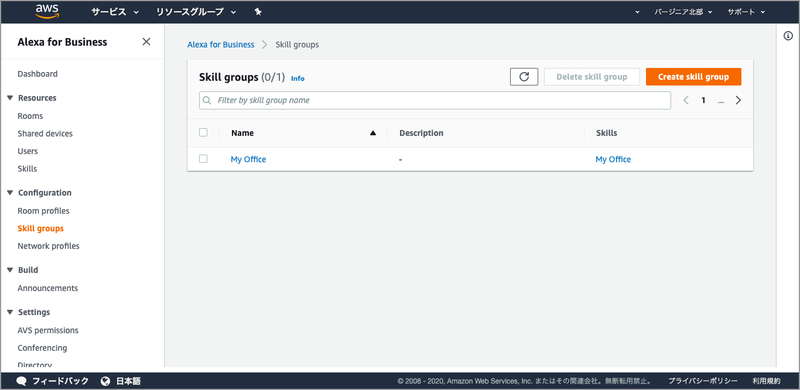Go to next page arrow
The image size is (800, 390).
(738, 101)
